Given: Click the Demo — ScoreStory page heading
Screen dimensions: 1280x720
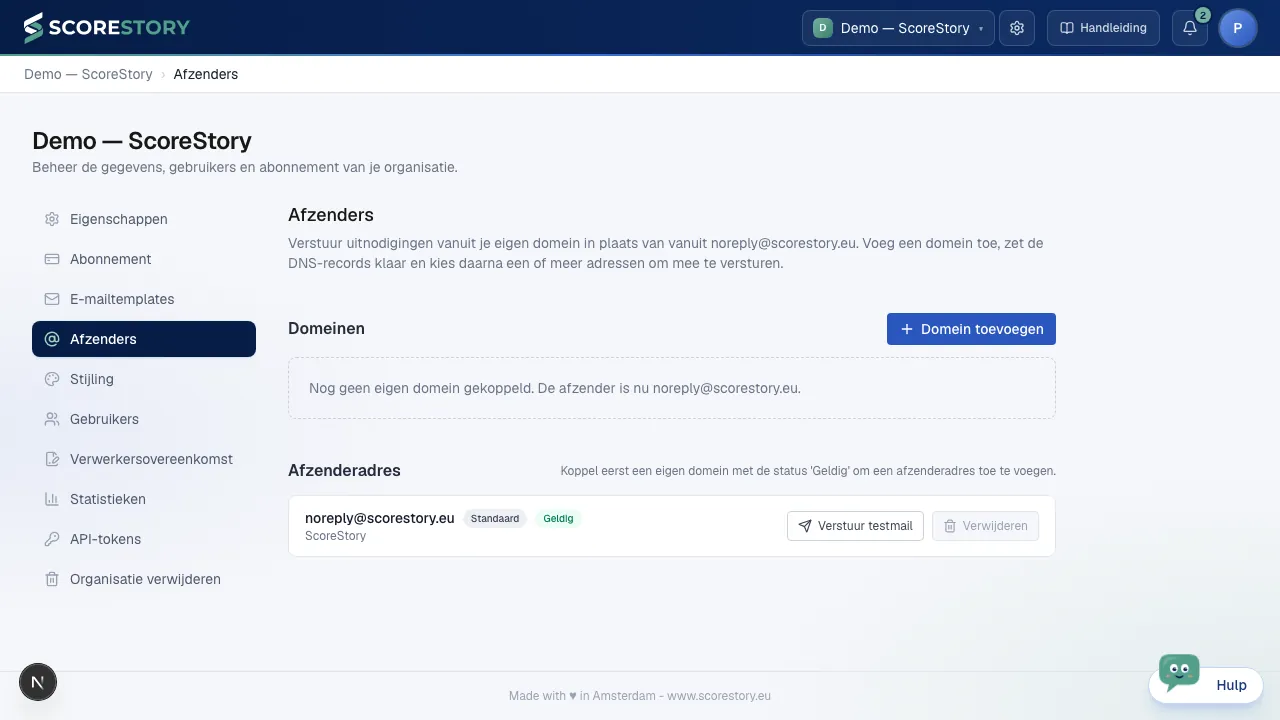Looking at the screenshot, I should (142, 141).
